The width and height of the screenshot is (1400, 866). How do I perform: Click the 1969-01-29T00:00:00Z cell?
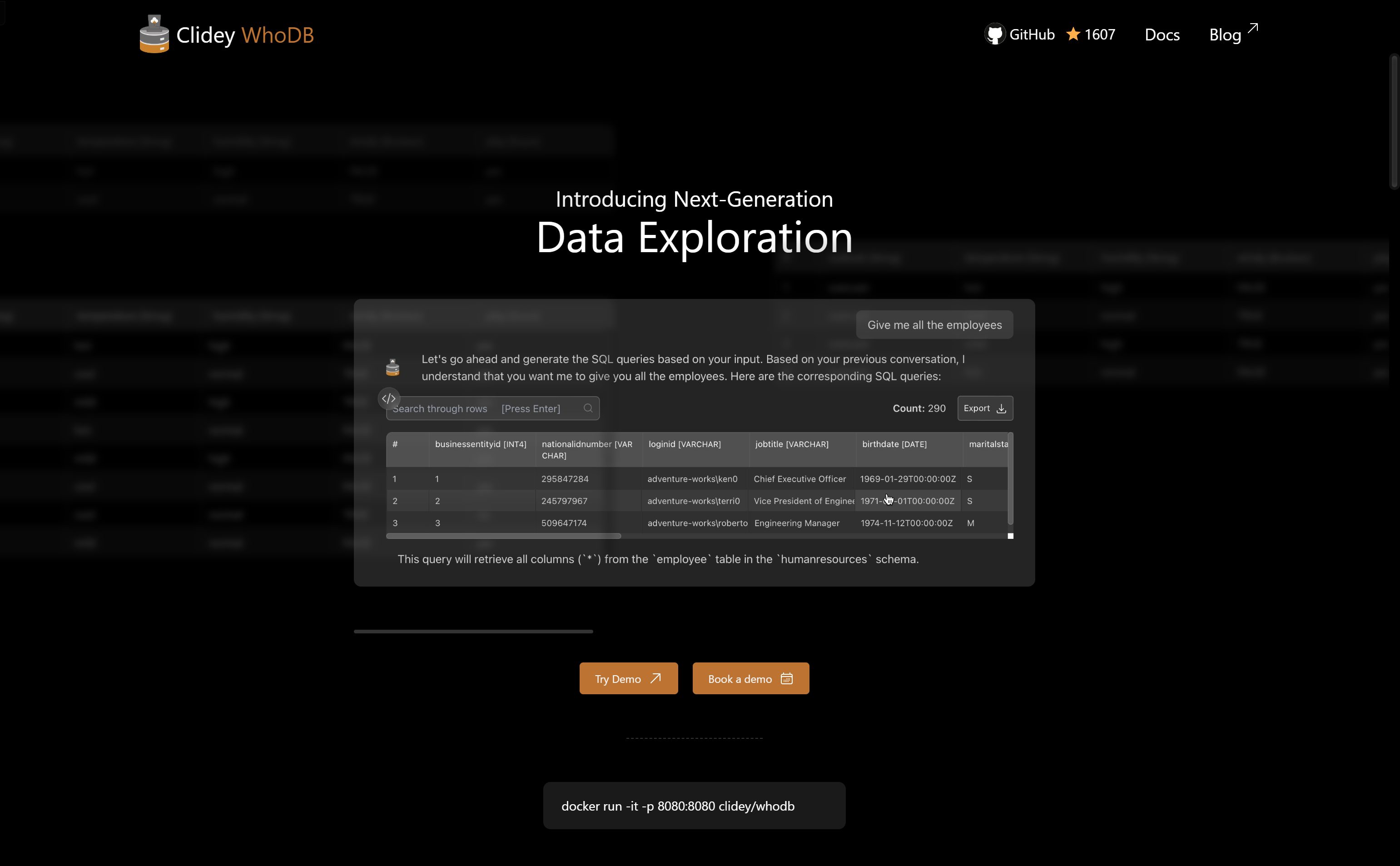point(908,479)
